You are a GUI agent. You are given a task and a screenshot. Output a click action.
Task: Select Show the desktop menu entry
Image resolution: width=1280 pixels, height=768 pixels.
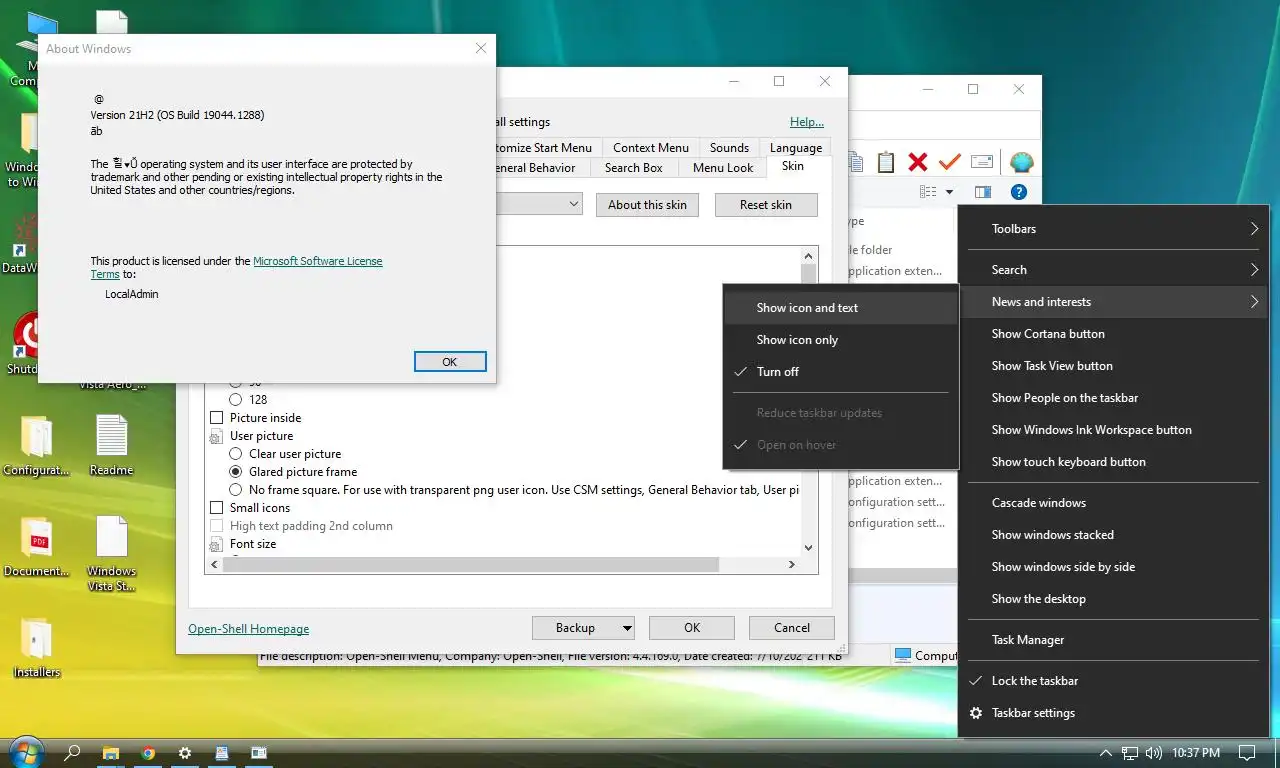1113,599
